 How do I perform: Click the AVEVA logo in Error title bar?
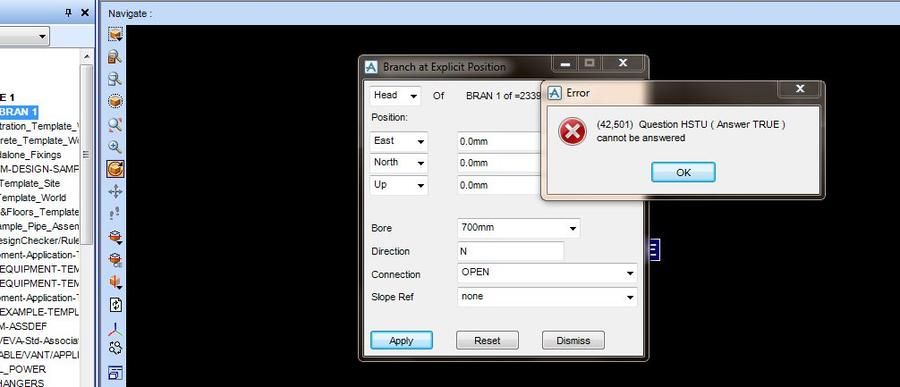[554, 92]
